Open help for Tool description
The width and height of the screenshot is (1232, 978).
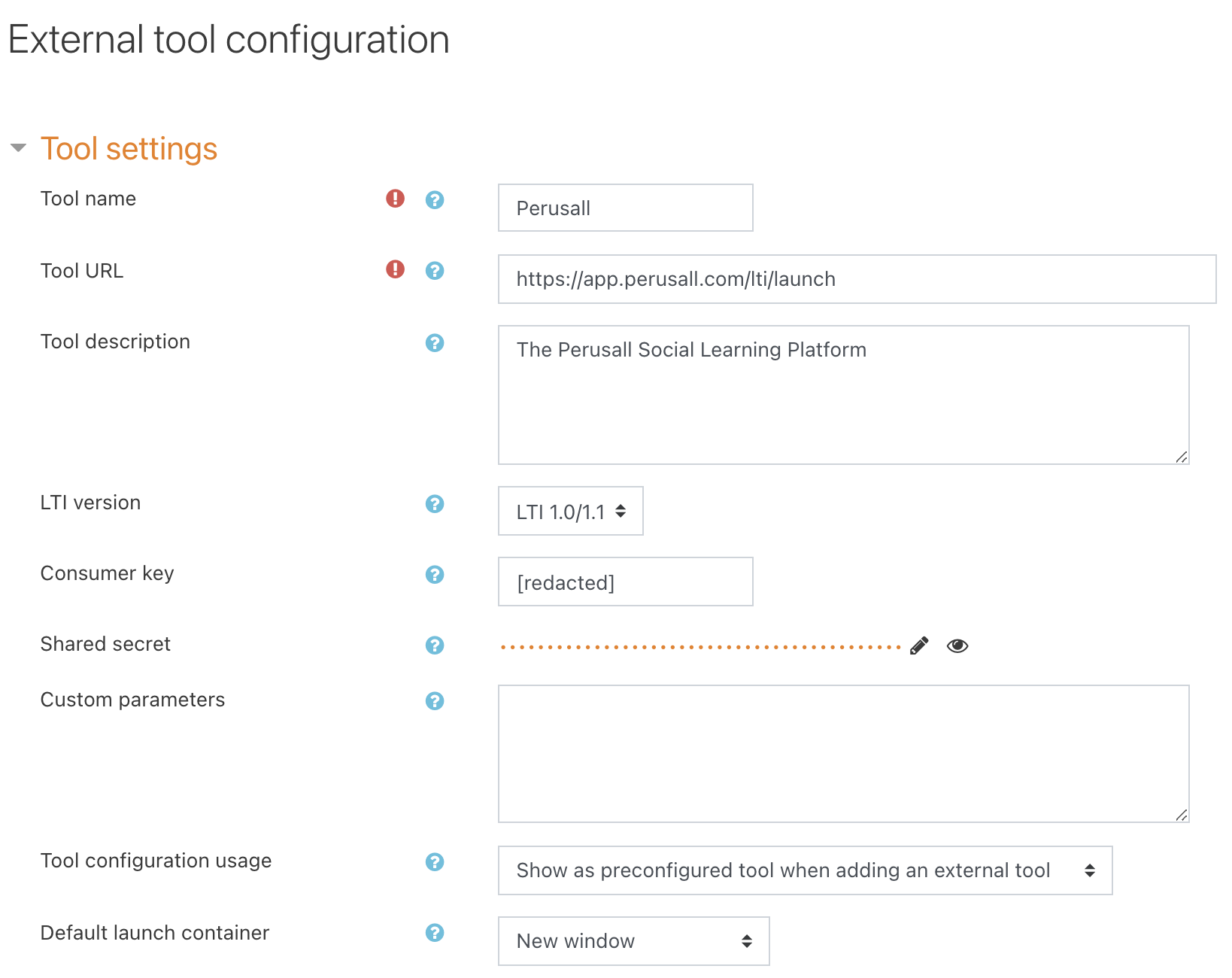tap(435, 342)
